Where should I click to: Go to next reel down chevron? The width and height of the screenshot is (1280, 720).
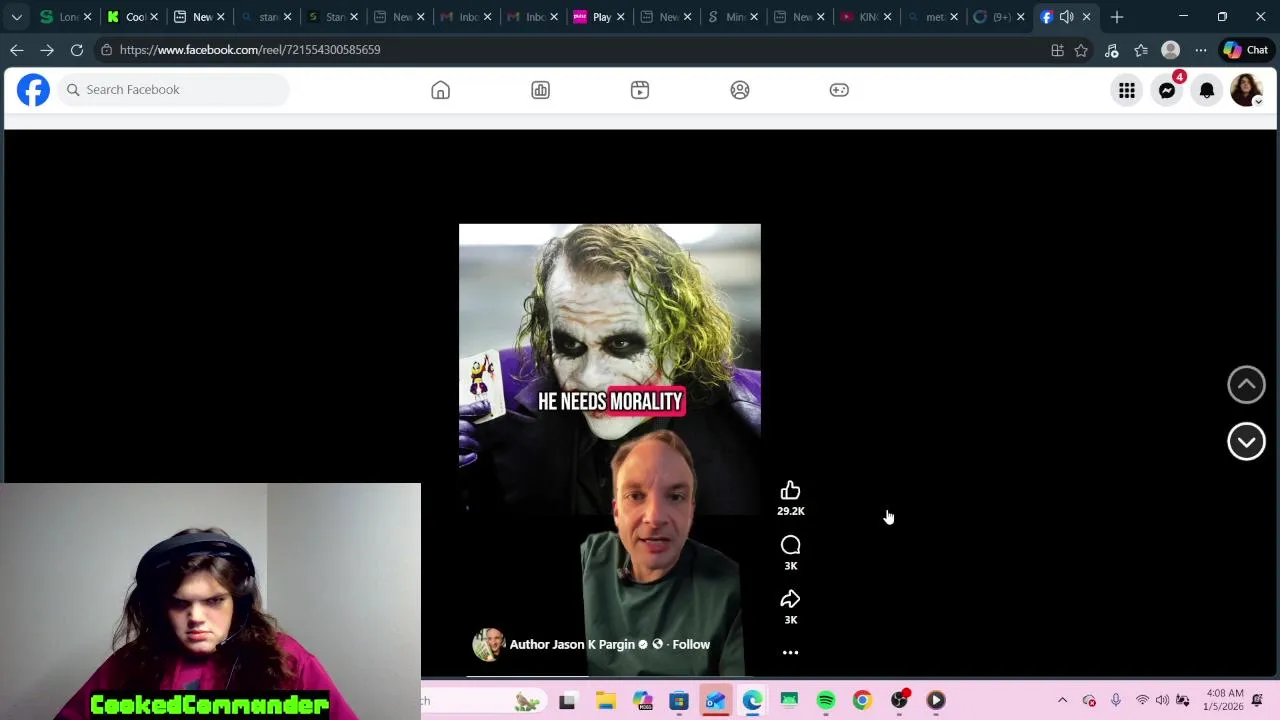pos(1246,441)
